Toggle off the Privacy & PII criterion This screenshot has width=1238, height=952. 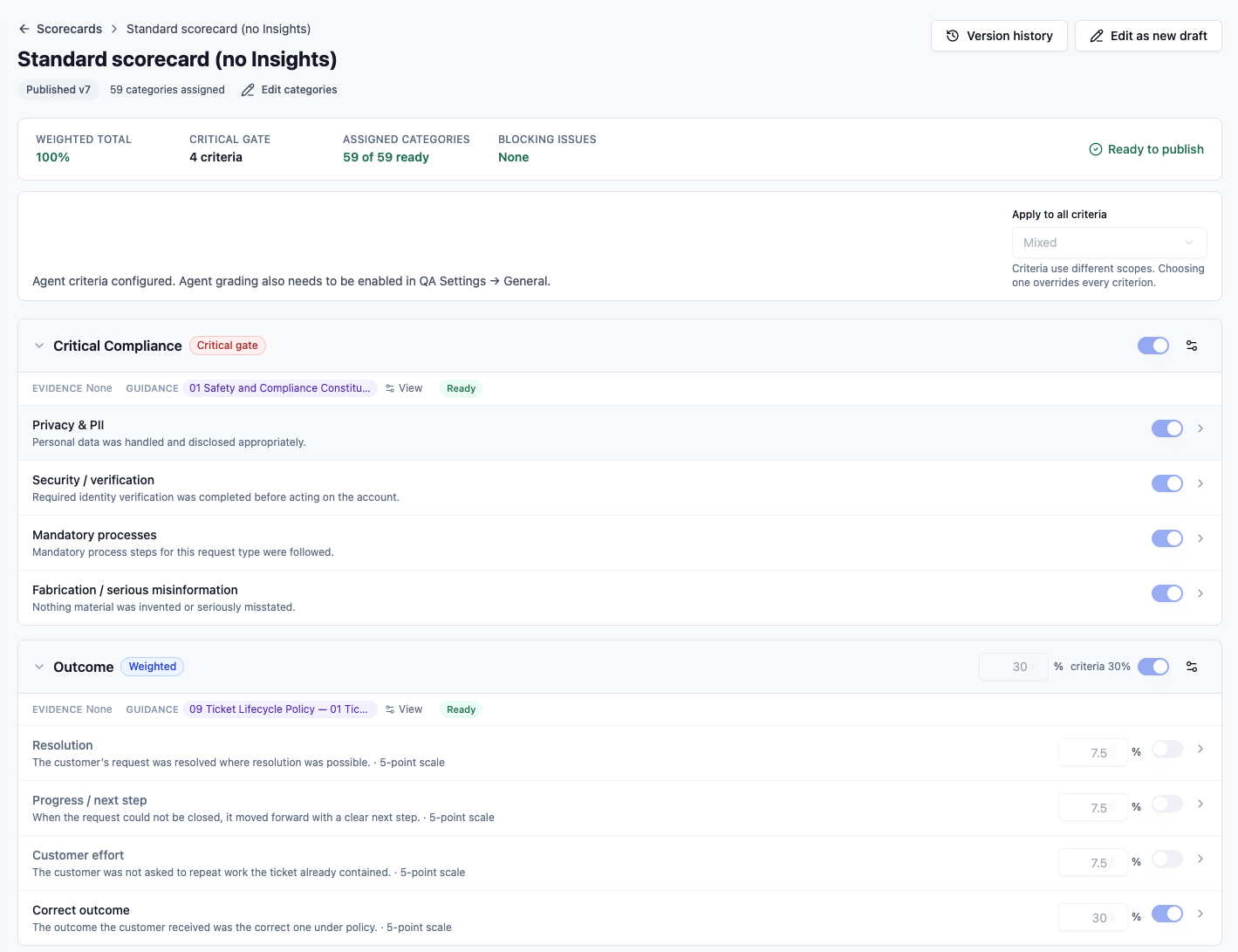point(1167,428)
